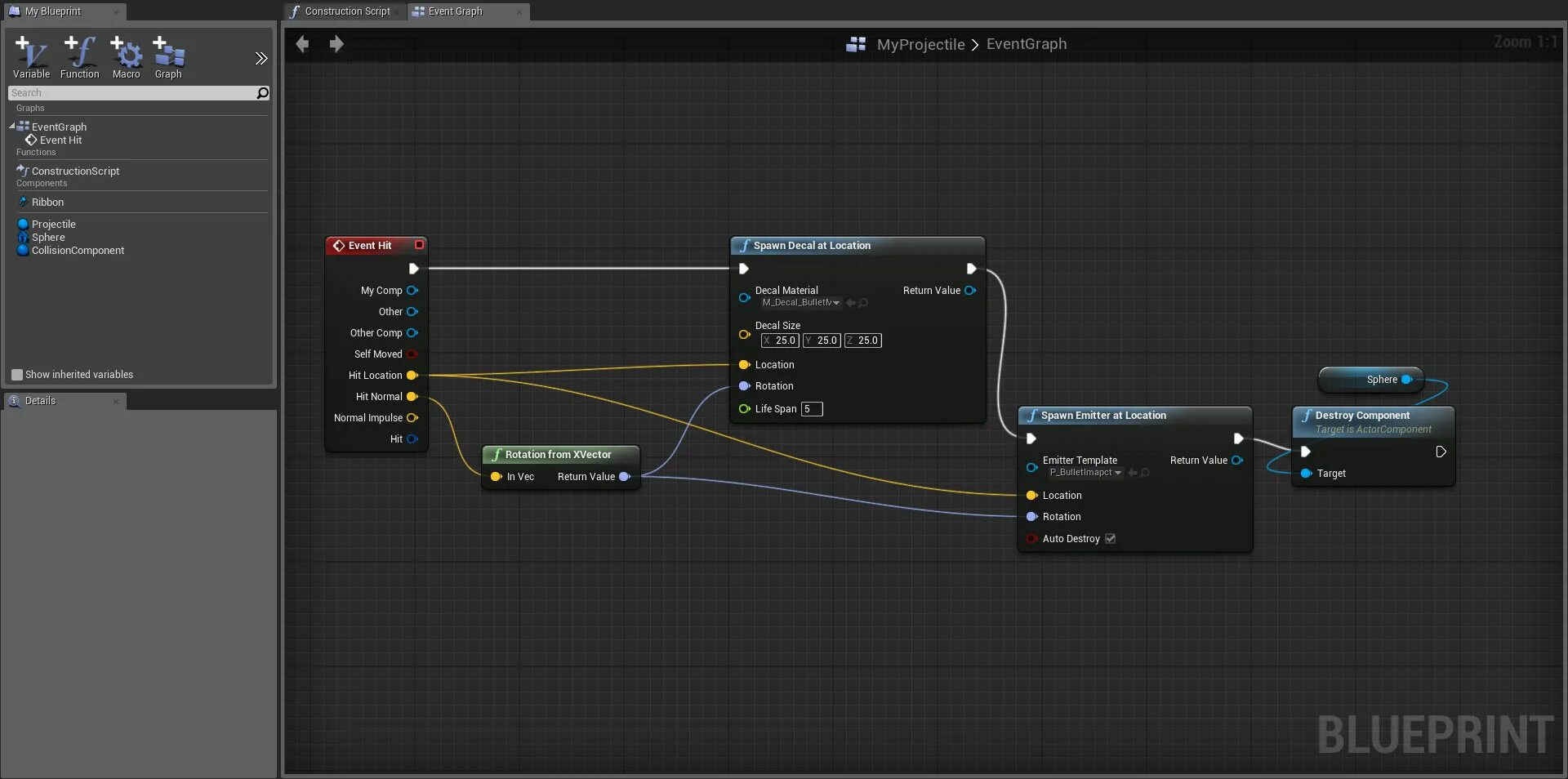Edit Decal Size X value field
This screenshot has width=1568, height=779.
click(x=780, y=341)
